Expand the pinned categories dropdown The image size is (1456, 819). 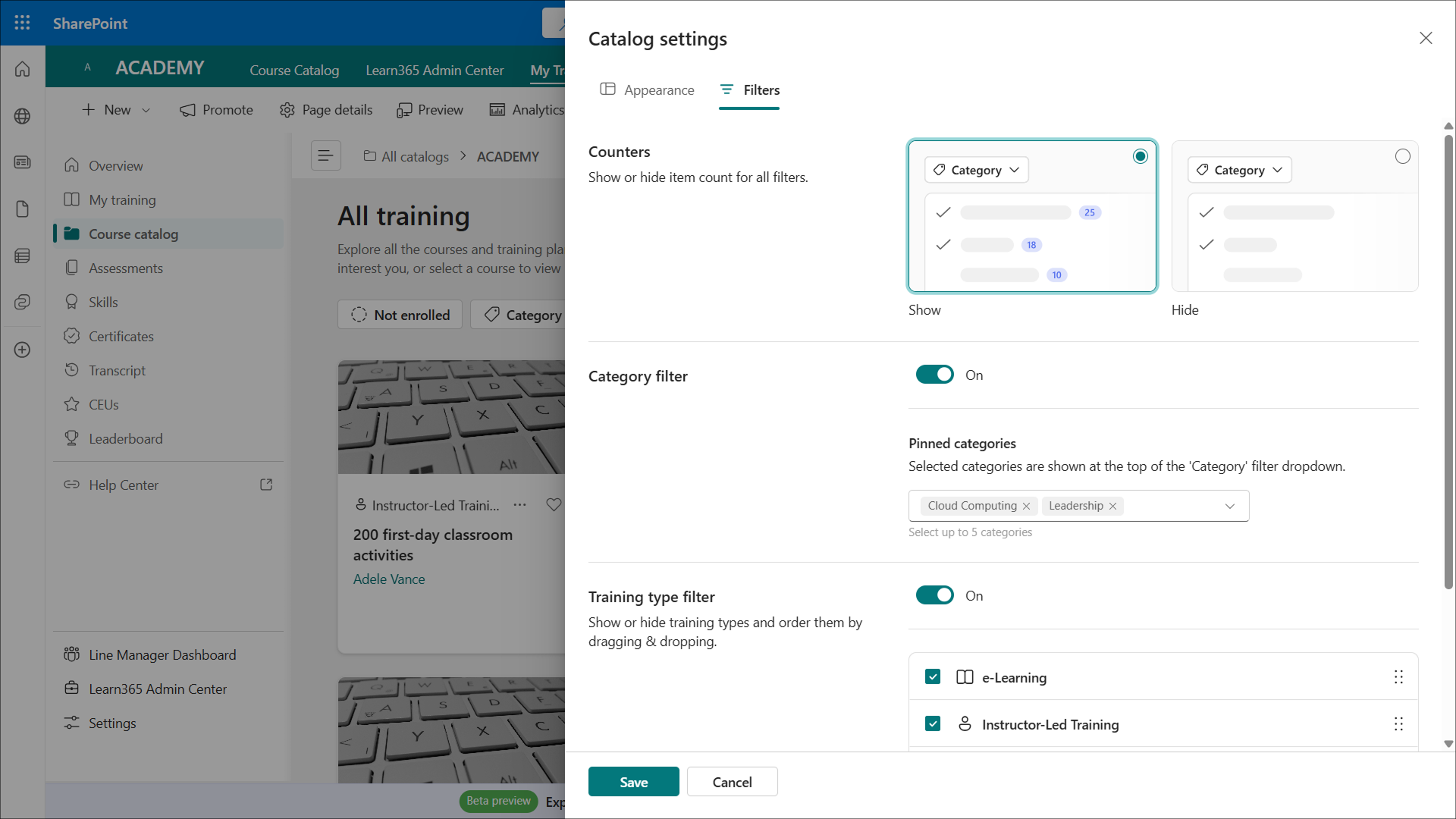[1229, 506]
